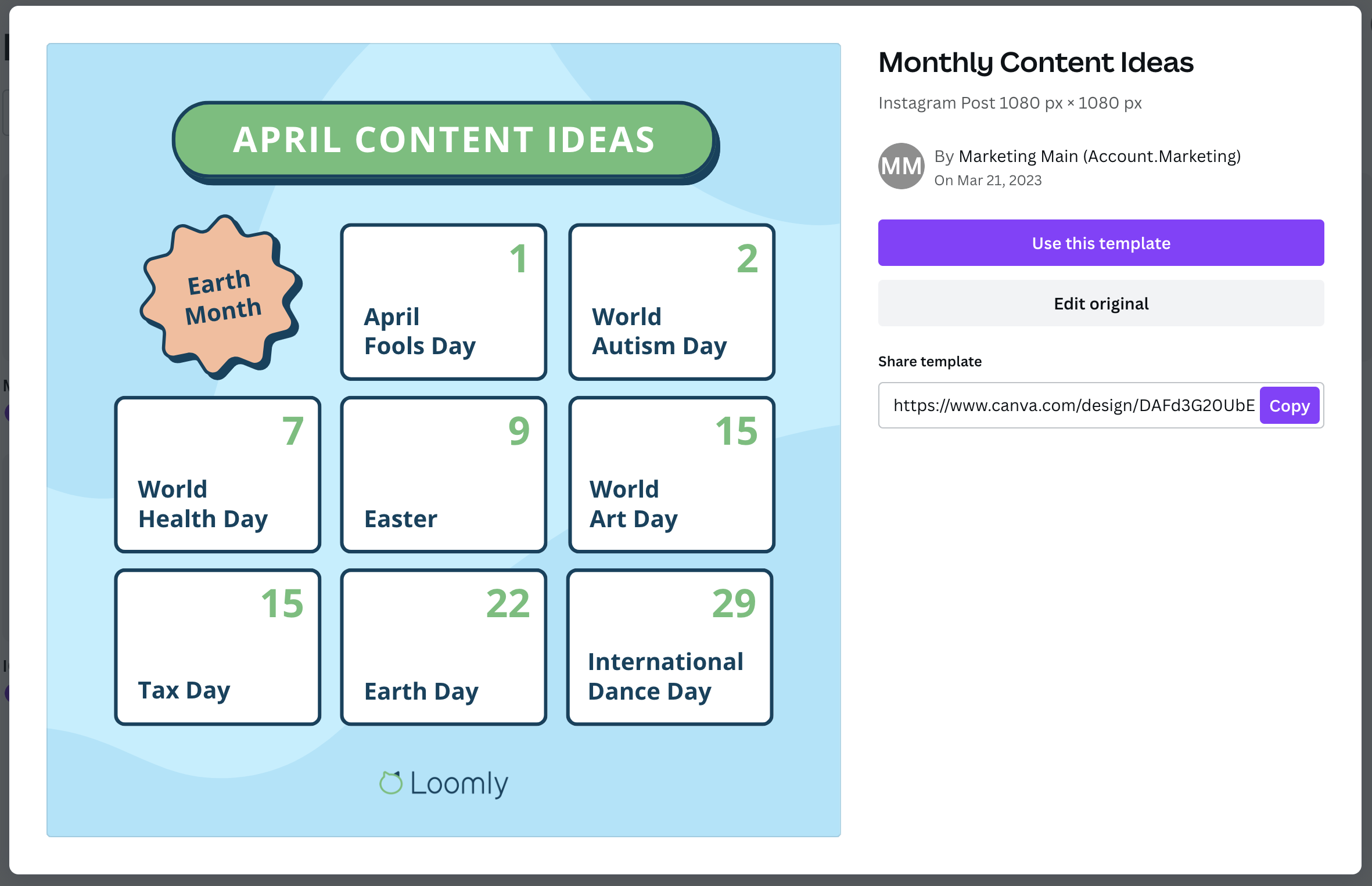Click Use this template
1372x886 pixels.
pos(1101,243)
